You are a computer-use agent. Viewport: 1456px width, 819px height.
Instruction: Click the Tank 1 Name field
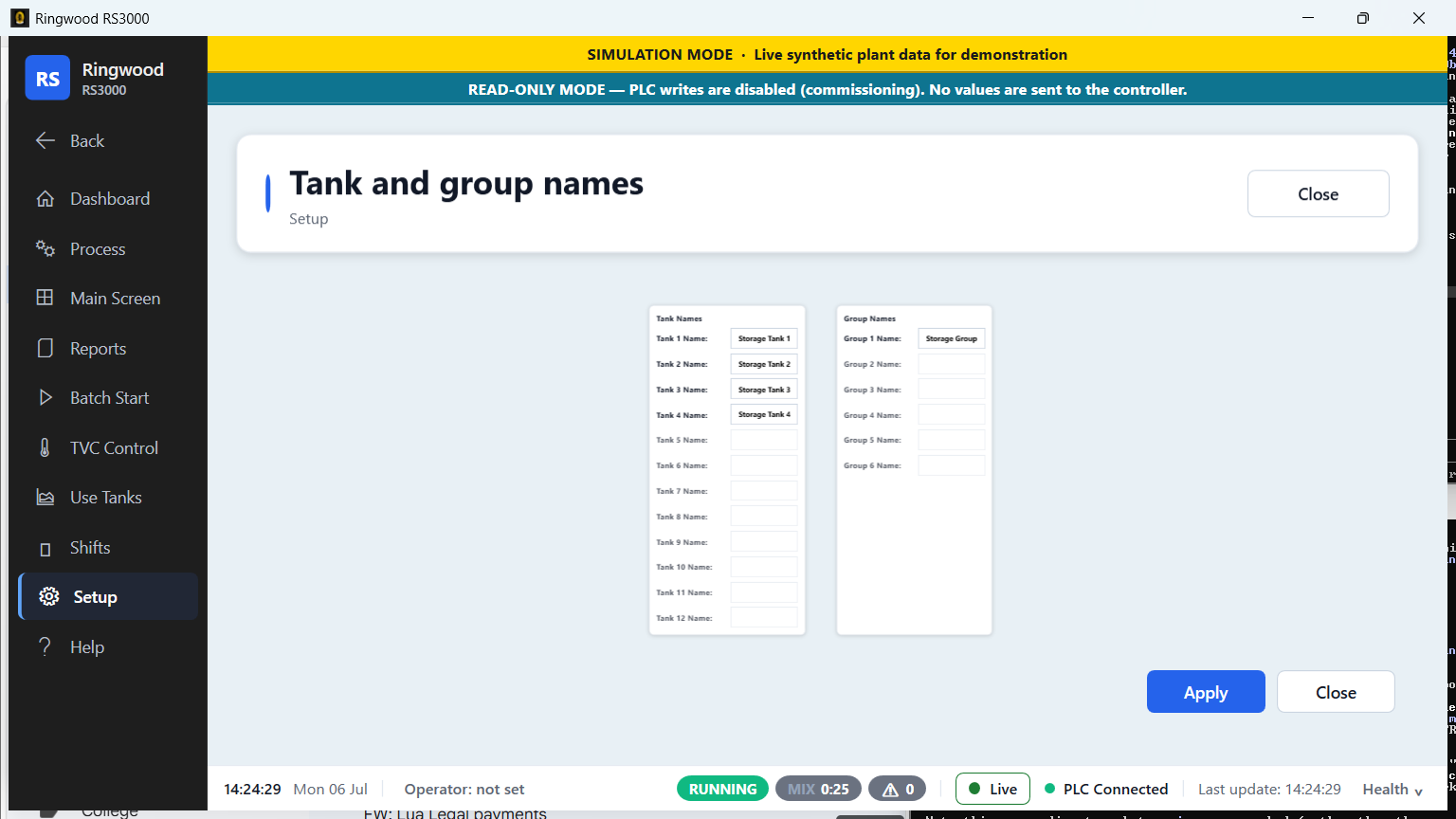coord(764,338)
